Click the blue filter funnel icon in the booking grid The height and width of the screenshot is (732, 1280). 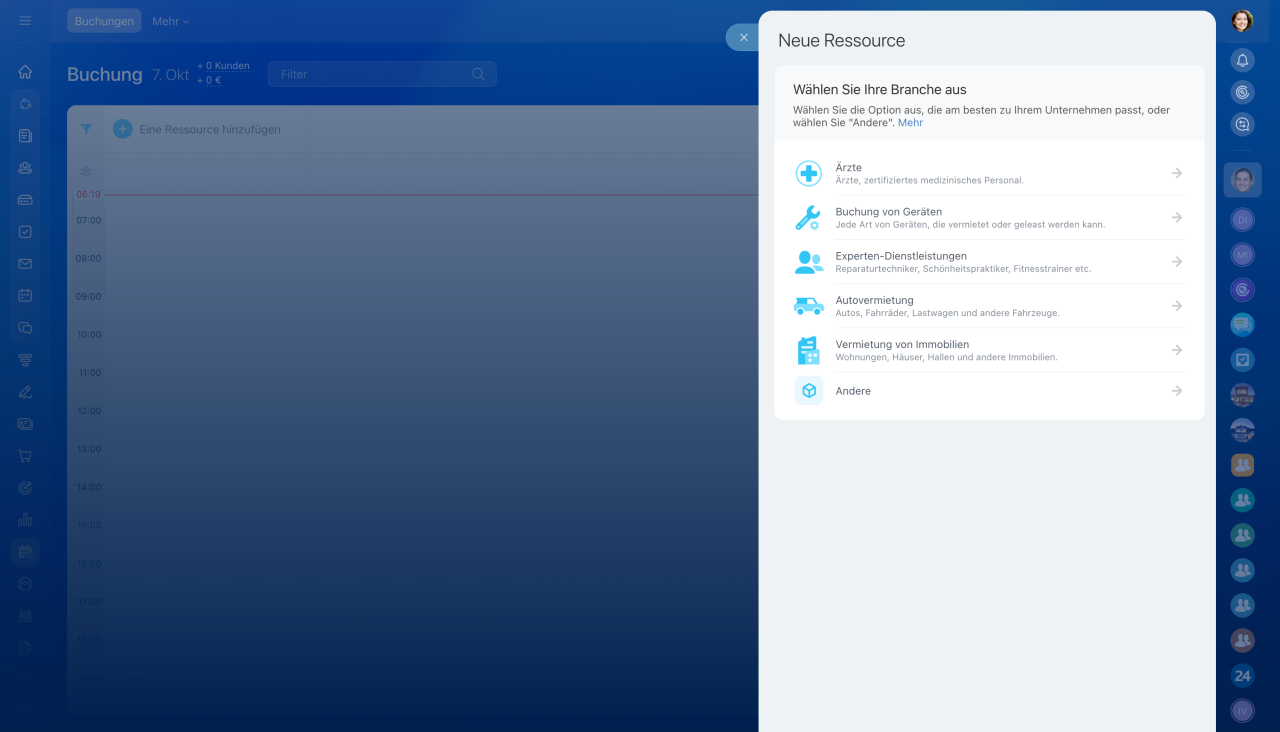pyautogui.click(x=86, y=129)
